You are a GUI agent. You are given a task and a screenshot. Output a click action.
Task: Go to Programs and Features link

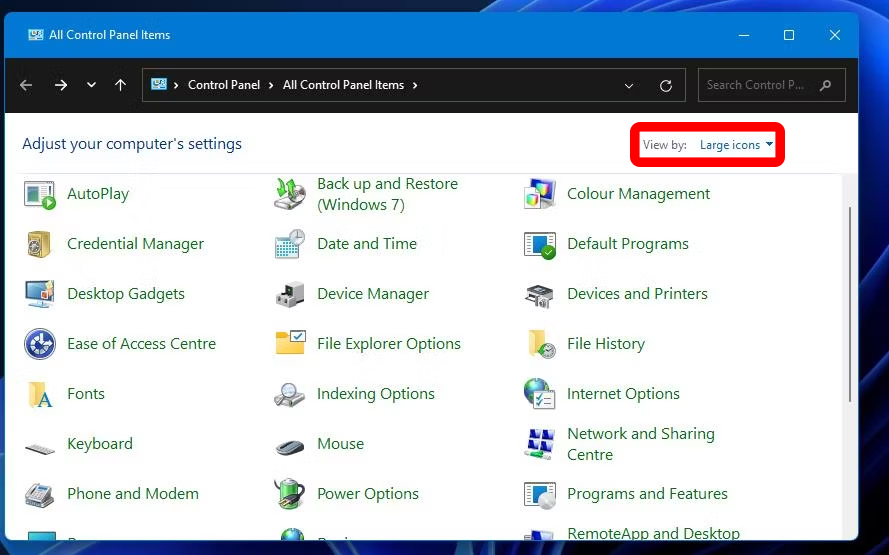(647, 494)
